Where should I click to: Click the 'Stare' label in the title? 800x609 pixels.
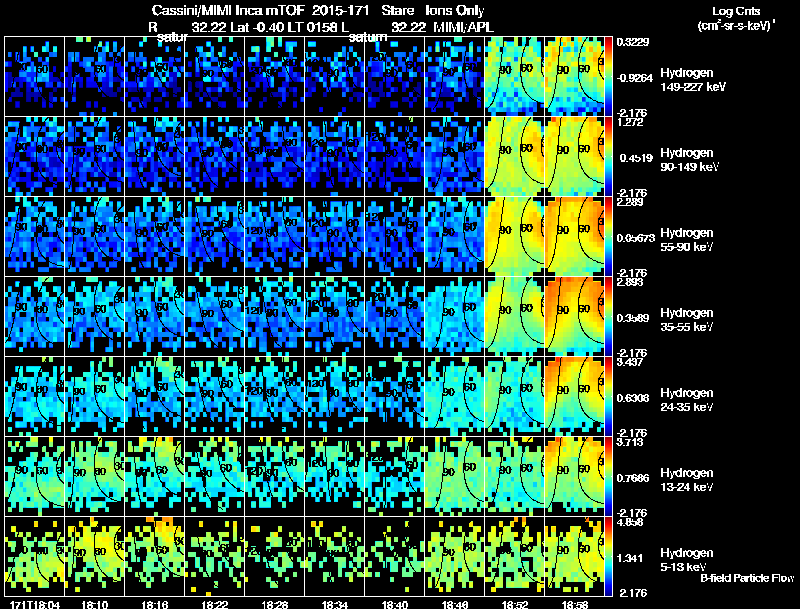(x=397, y=11)
